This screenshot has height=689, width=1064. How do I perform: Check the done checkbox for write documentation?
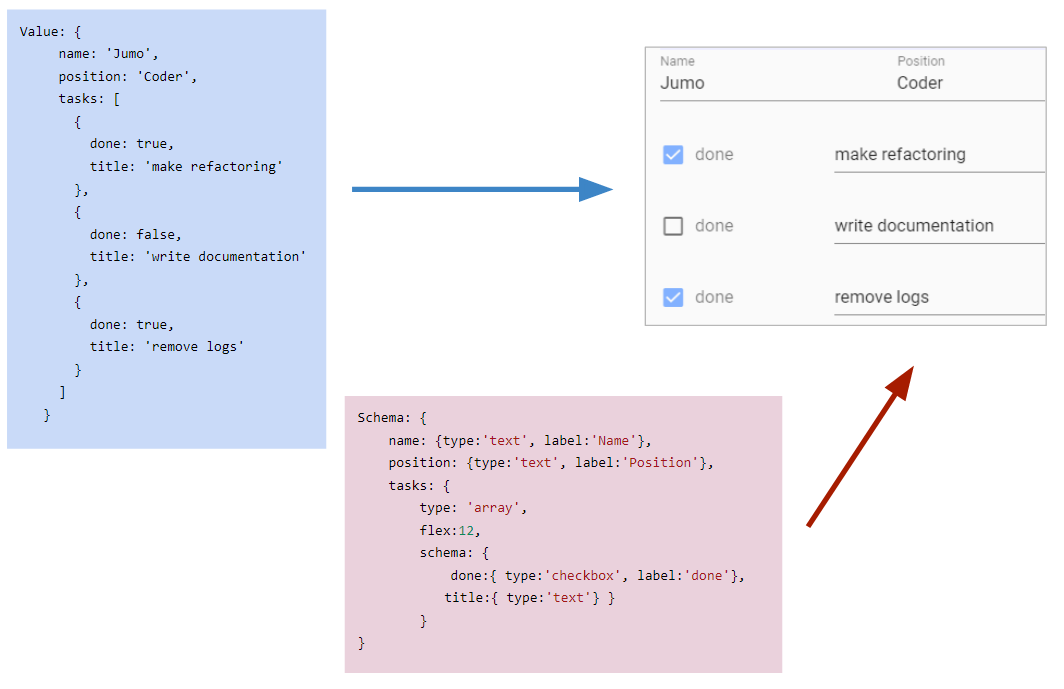(672, 226)
